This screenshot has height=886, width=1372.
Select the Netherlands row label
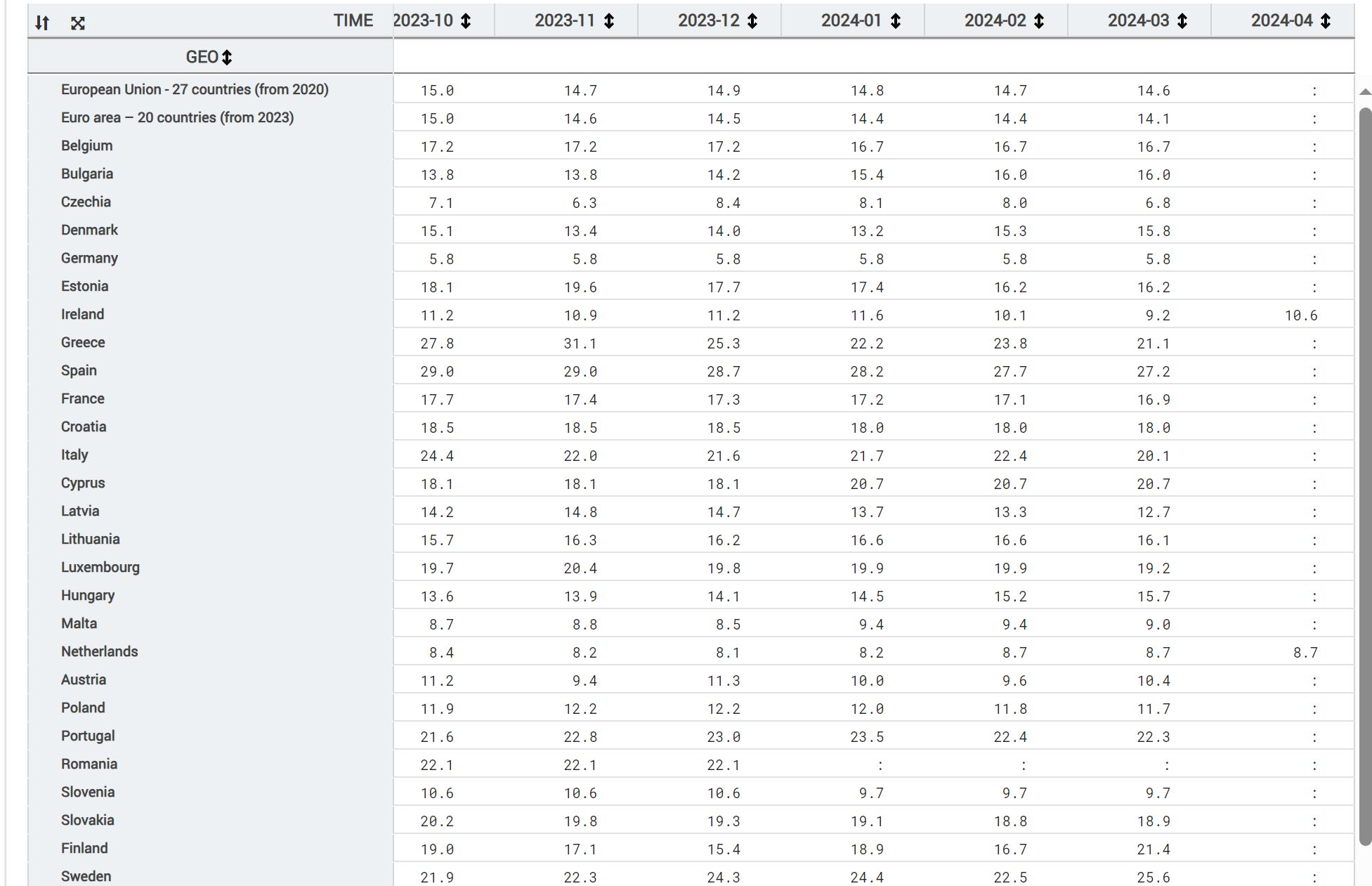coord(99,652)
